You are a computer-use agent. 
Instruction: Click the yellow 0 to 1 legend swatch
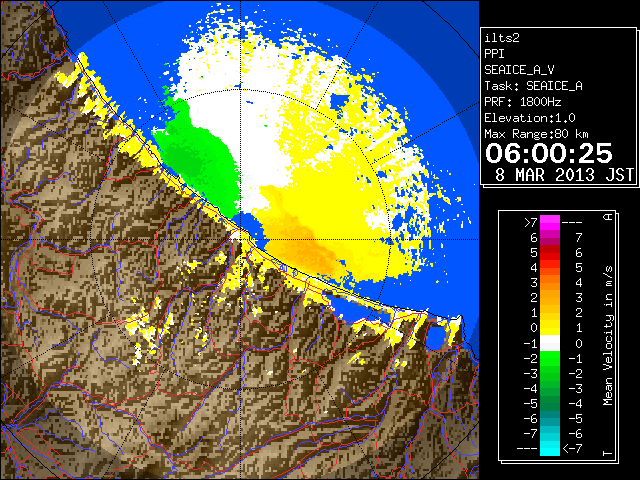[550, 328]
